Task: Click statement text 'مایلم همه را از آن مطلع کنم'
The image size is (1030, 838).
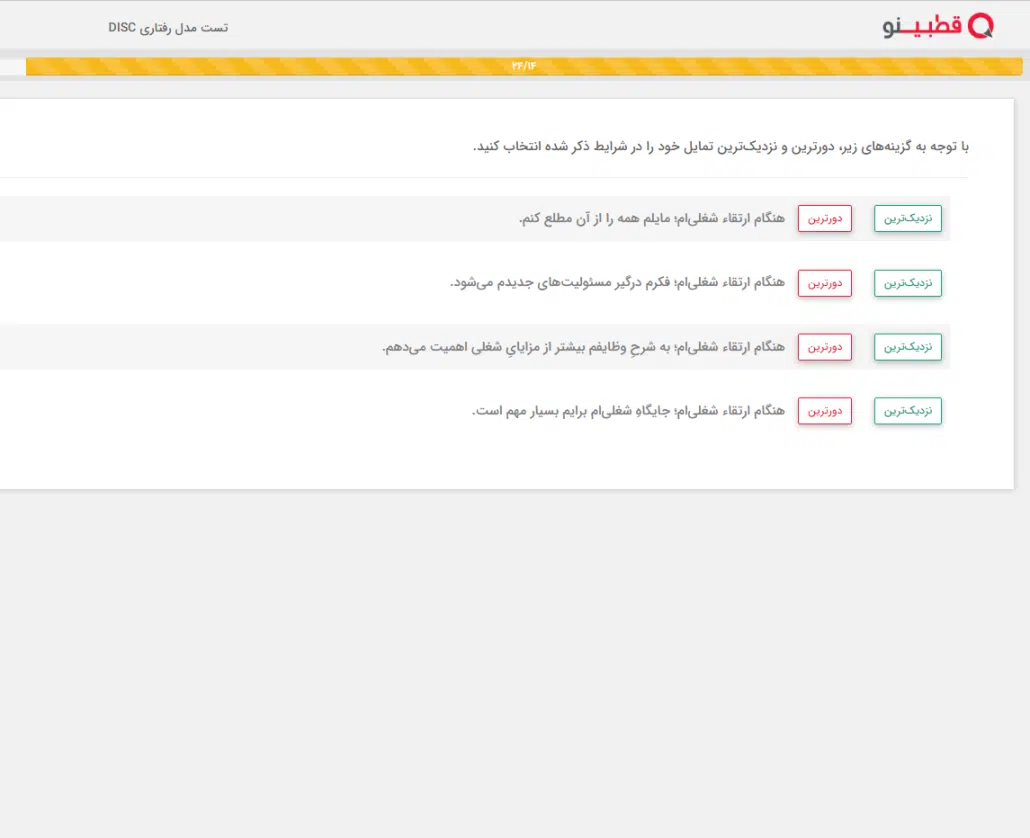Action: 651,219
